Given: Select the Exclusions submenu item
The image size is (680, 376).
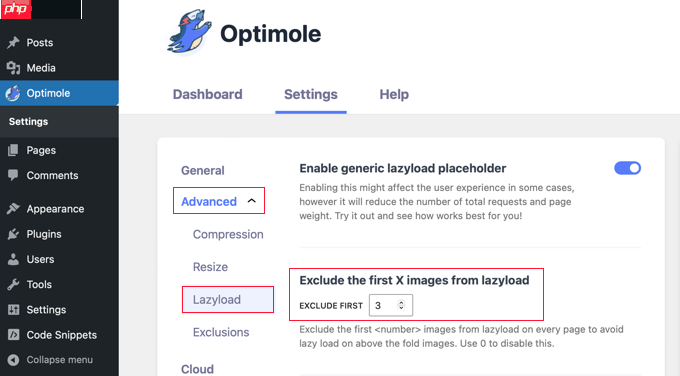Looking at the screenshot, I should pyautogui.click(x=221, y=332).
